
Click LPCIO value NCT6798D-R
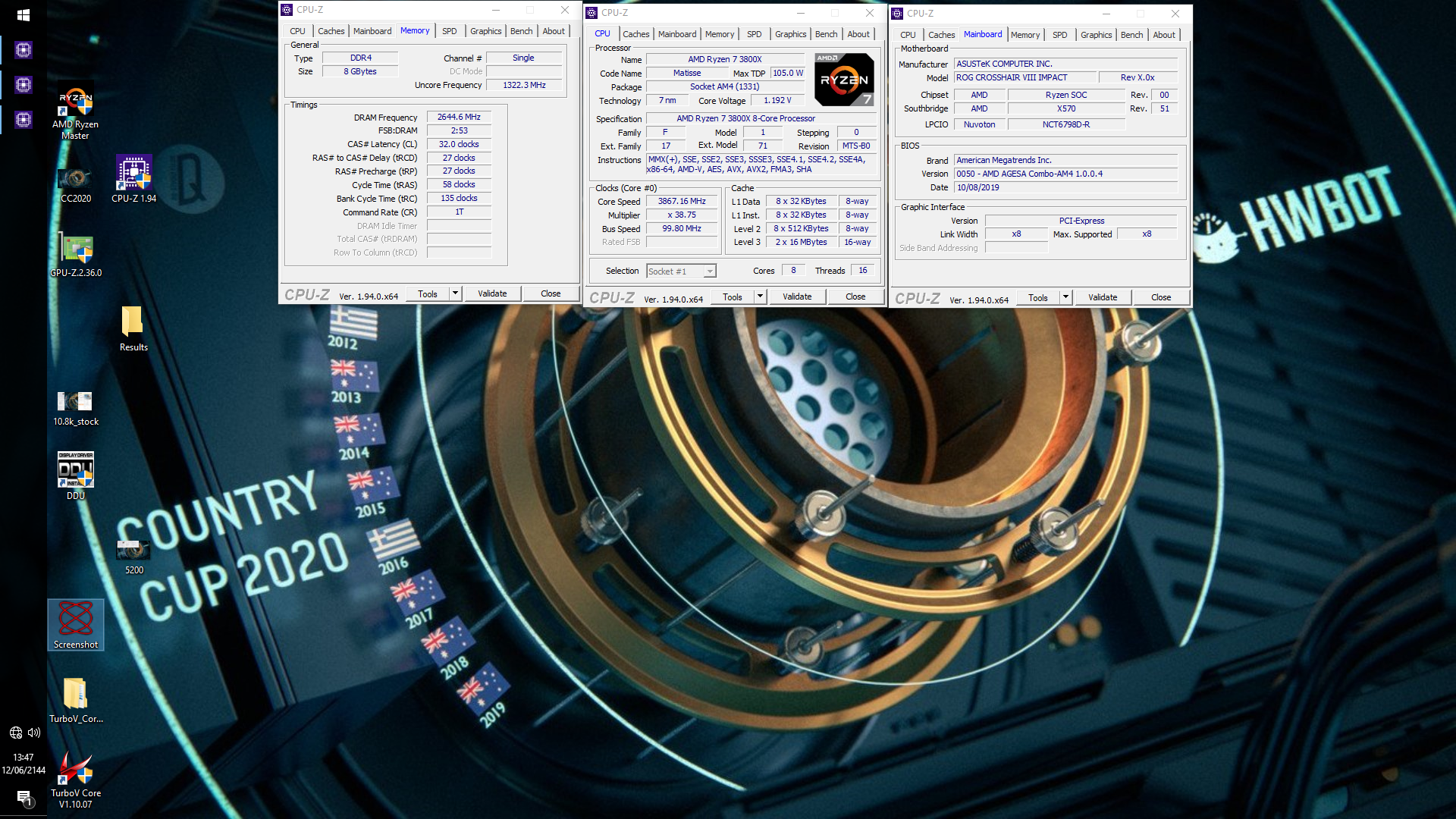tap(1065, 125)
